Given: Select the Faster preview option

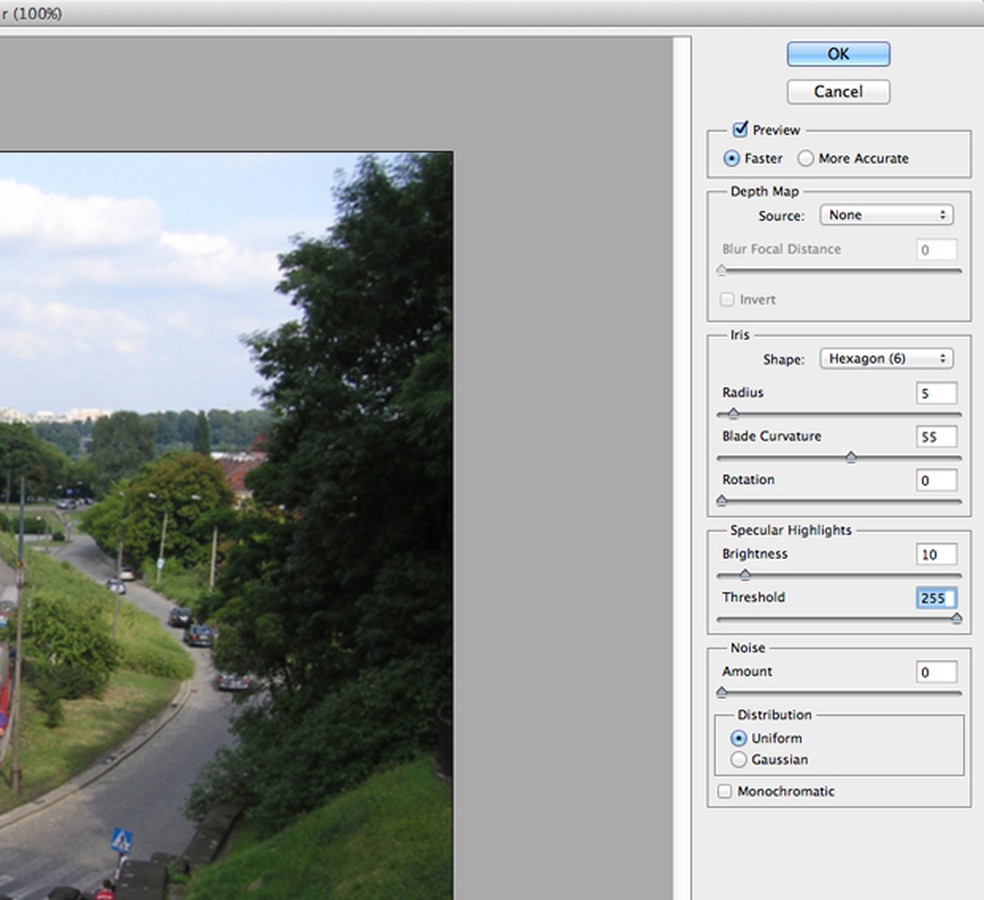Looking at the screenshot, I should click(732, 158).
